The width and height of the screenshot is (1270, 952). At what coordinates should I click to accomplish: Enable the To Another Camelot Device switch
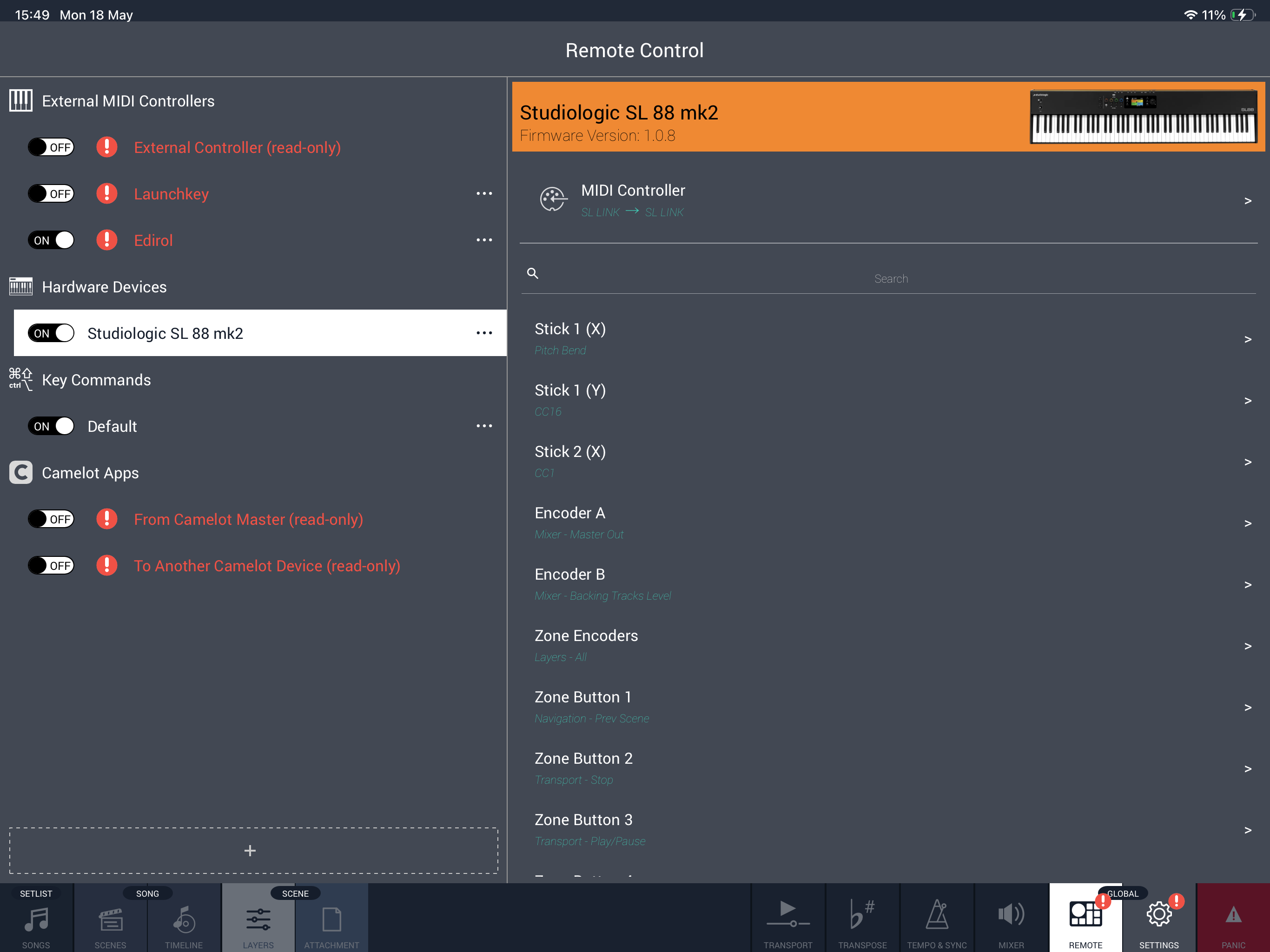(51, 566)
